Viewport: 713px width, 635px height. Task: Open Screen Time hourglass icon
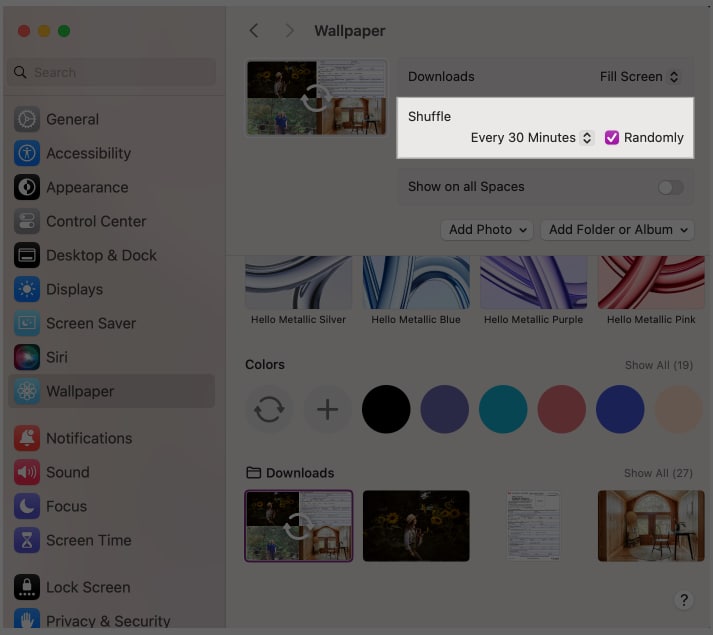click(x=27, y=540)
